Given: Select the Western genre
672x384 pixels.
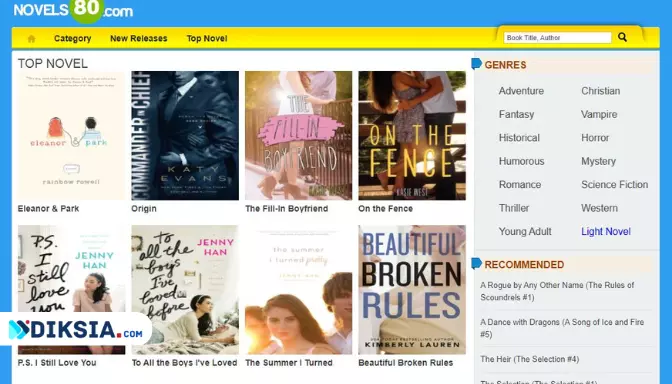Looking at the screenshot, I should pos(599,208).
